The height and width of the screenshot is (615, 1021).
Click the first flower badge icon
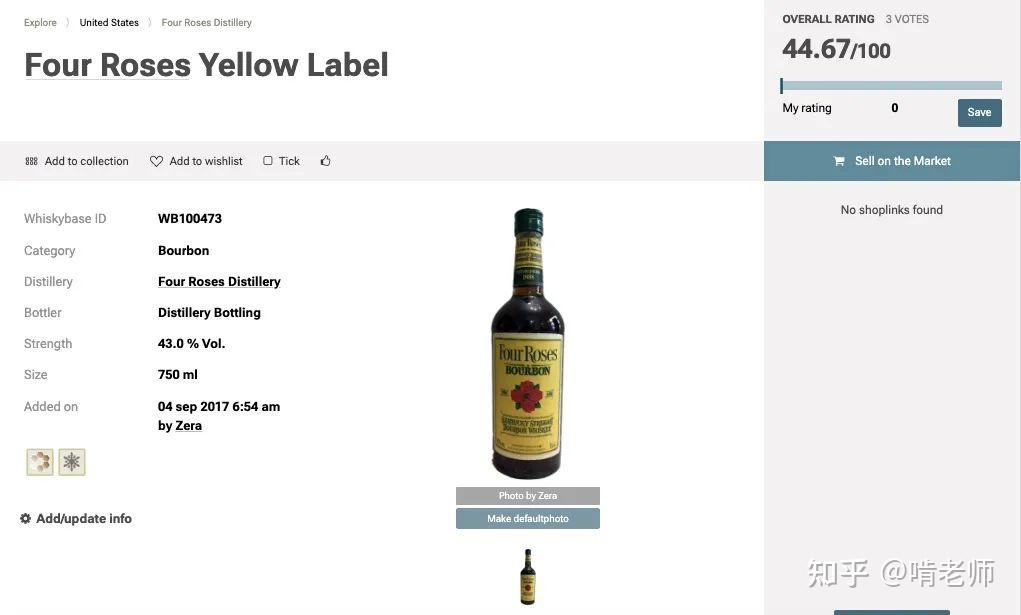(40, 462)
